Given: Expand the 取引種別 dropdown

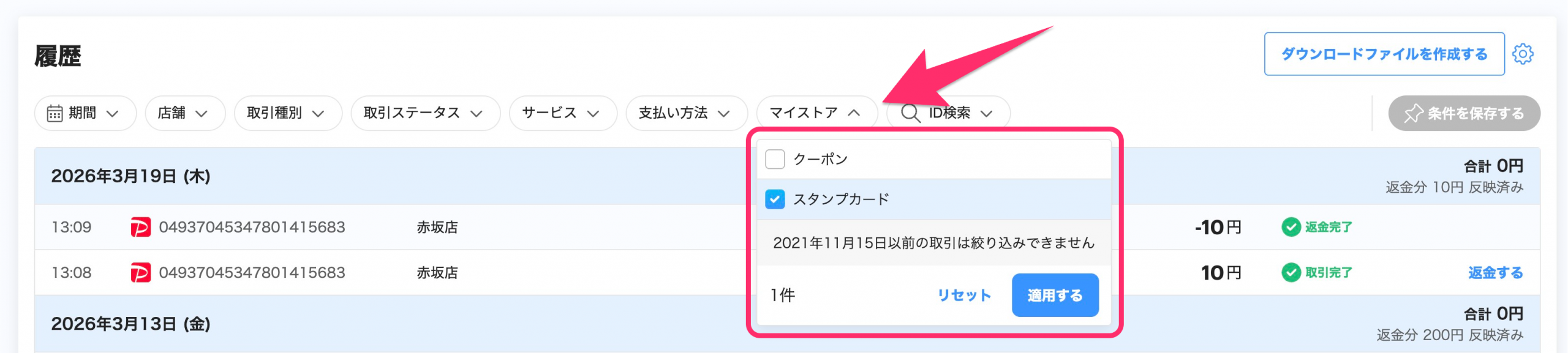Looking at the screenshot, I should [287, 113].
